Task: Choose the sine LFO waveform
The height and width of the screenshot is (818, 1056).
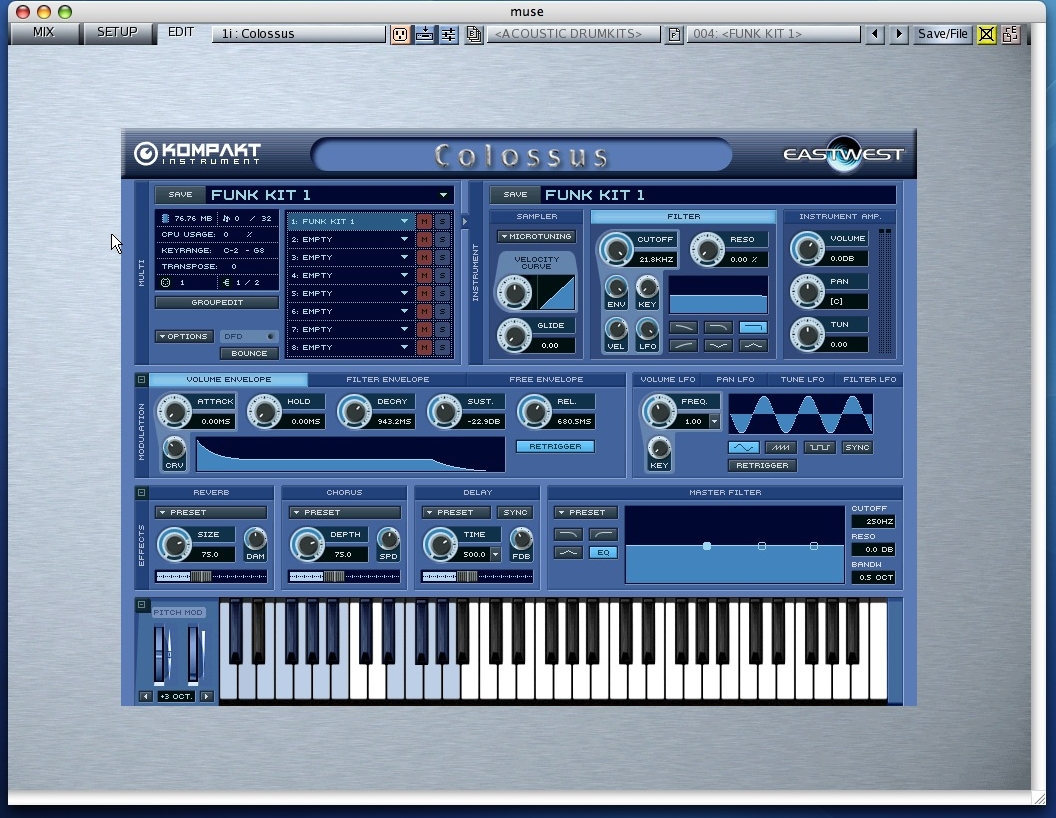Action: pyautogui.click(x=744, y=447)
